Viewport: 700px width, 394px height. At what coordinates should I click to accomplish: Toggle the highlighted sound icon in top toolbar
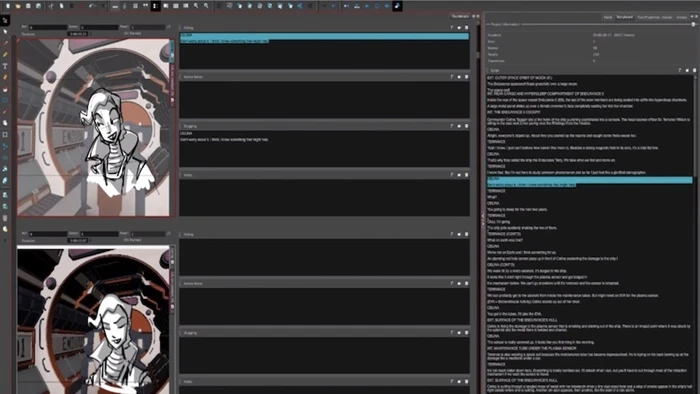tap(397, 6)
